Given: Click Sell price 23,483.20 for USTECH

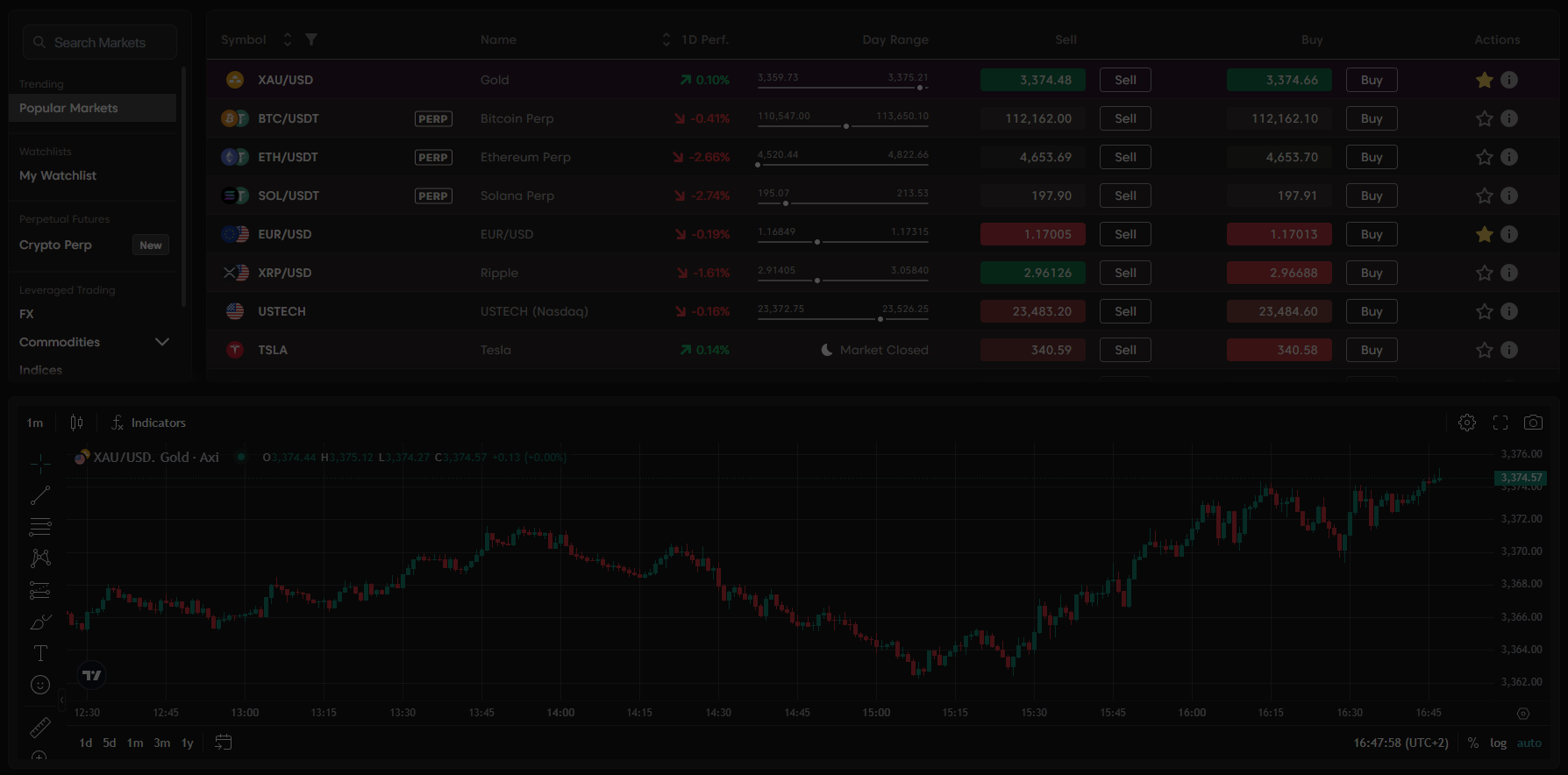Looking at the screenshot, I should [x=1033, y=311].
